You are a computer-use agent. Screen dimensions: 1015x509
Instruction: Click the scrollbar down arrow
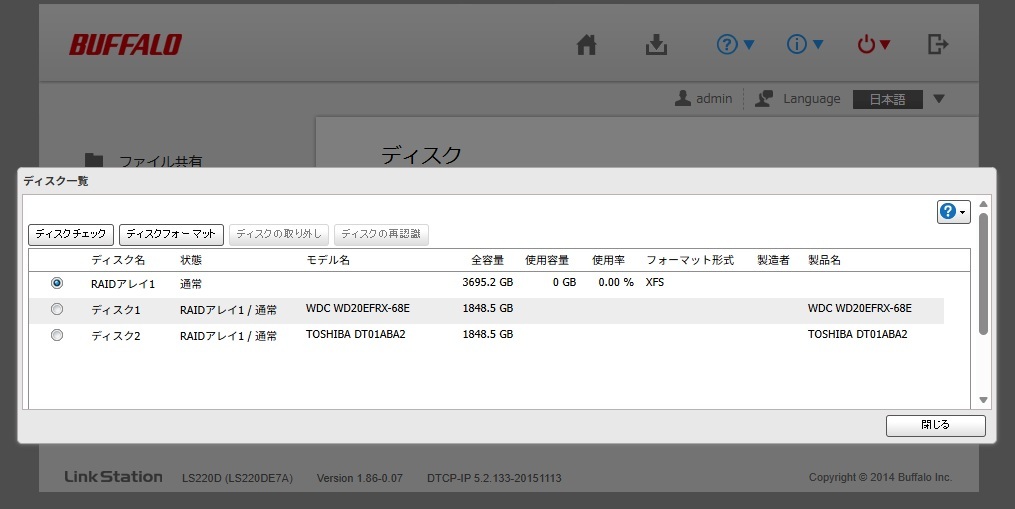coord(983,400)
